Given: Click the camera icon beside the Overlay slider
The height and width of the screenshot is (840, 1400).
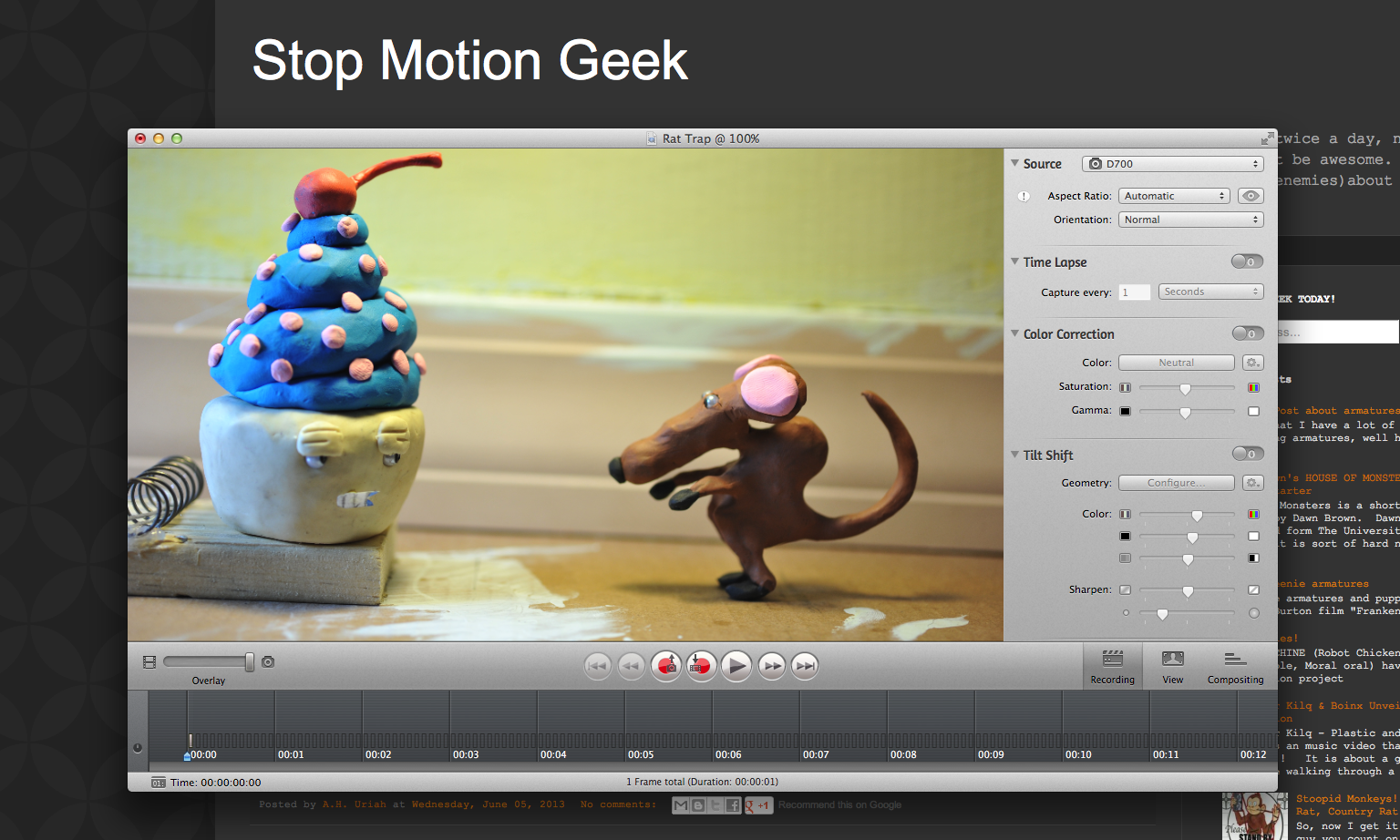Looking at the screenshot, I should coord(268,662).
